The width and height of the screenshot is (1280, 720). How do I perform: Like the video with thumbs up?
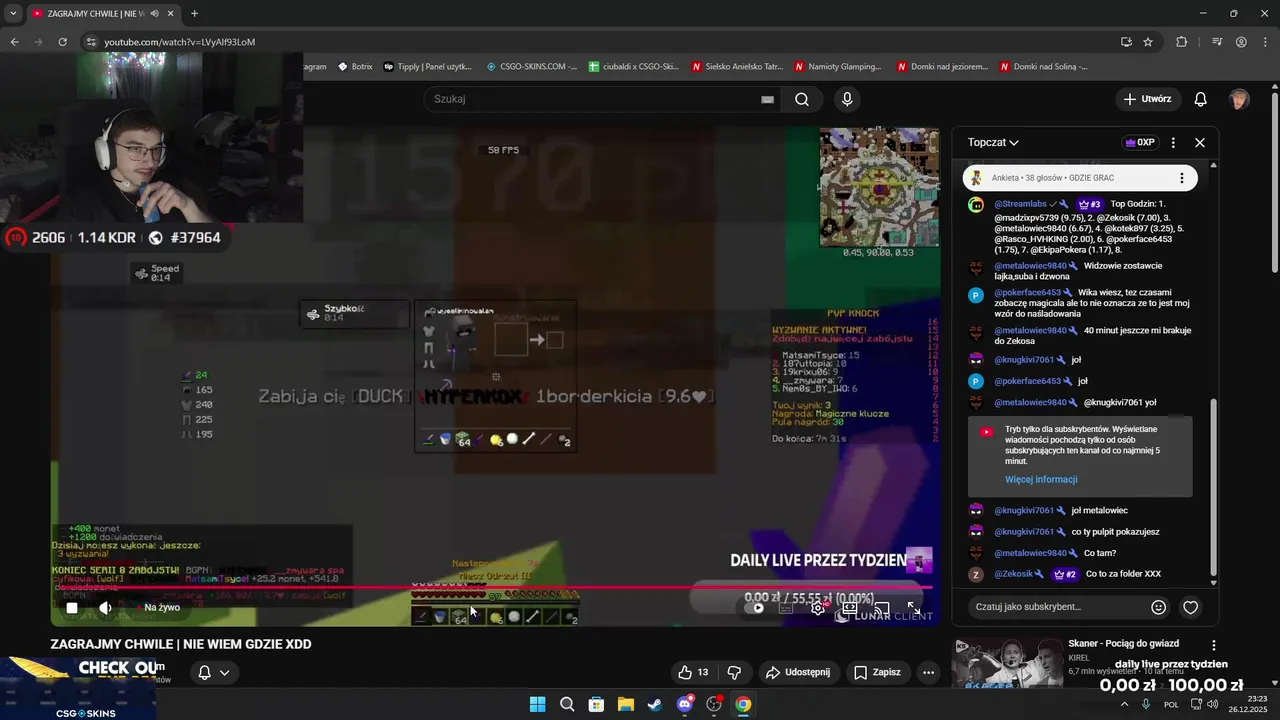pos(692,672)
